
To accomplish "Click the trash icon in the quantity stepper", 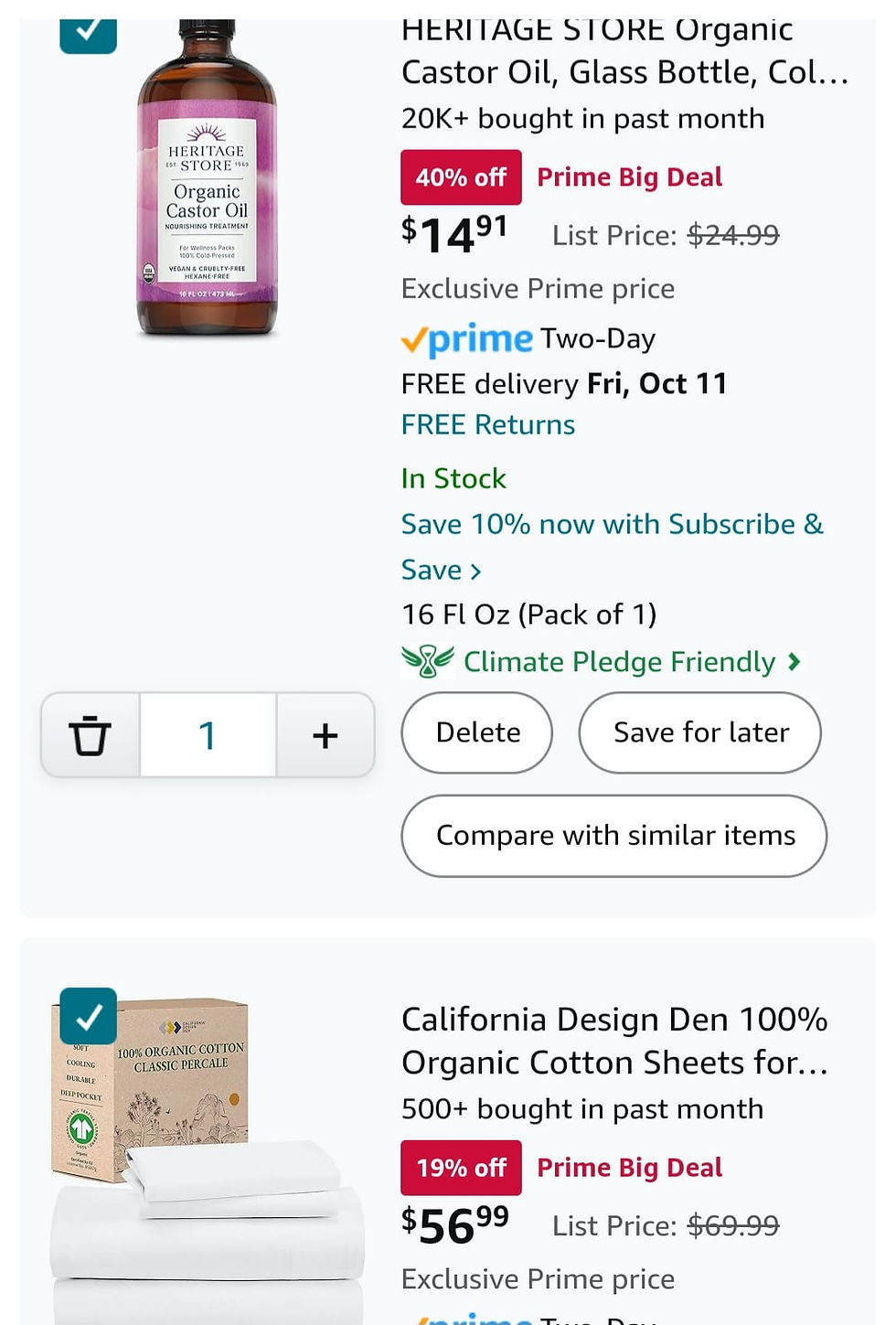I will [x=90, y=735].
